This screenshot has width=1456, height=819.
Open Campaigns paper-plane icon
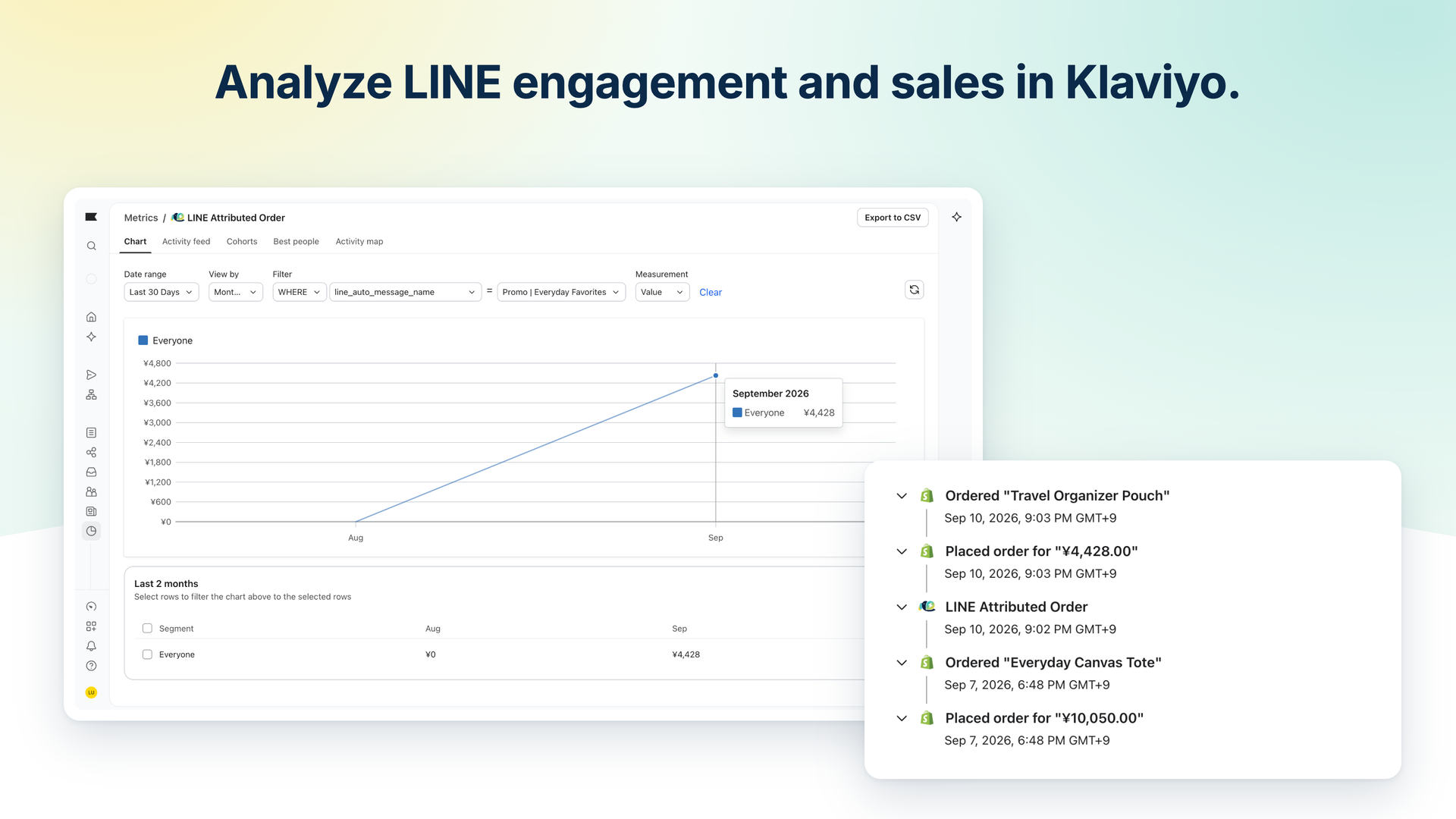91,375
